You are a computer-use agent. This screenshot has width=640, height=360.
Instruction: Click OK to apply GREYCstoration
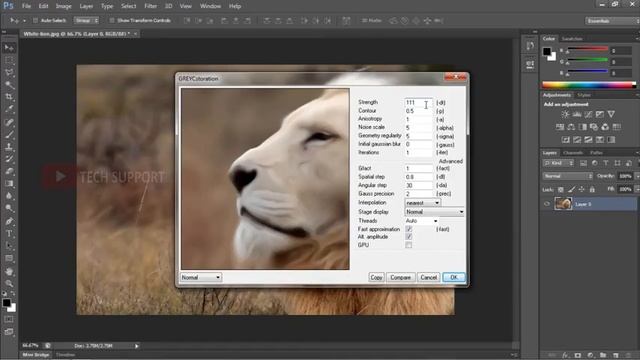(453, 278)
